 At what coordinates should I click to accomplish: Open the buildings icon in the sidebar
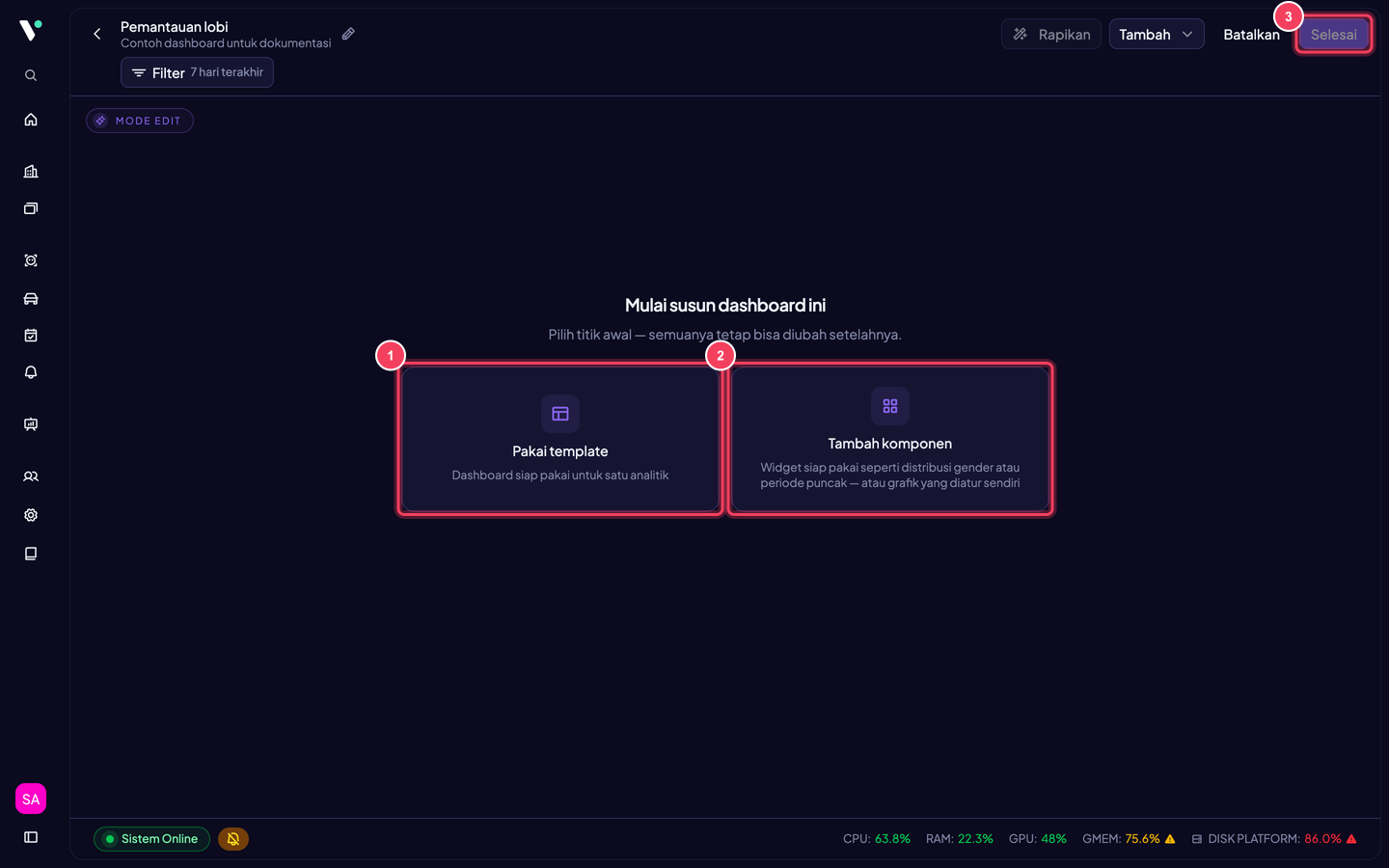[31, 172]
